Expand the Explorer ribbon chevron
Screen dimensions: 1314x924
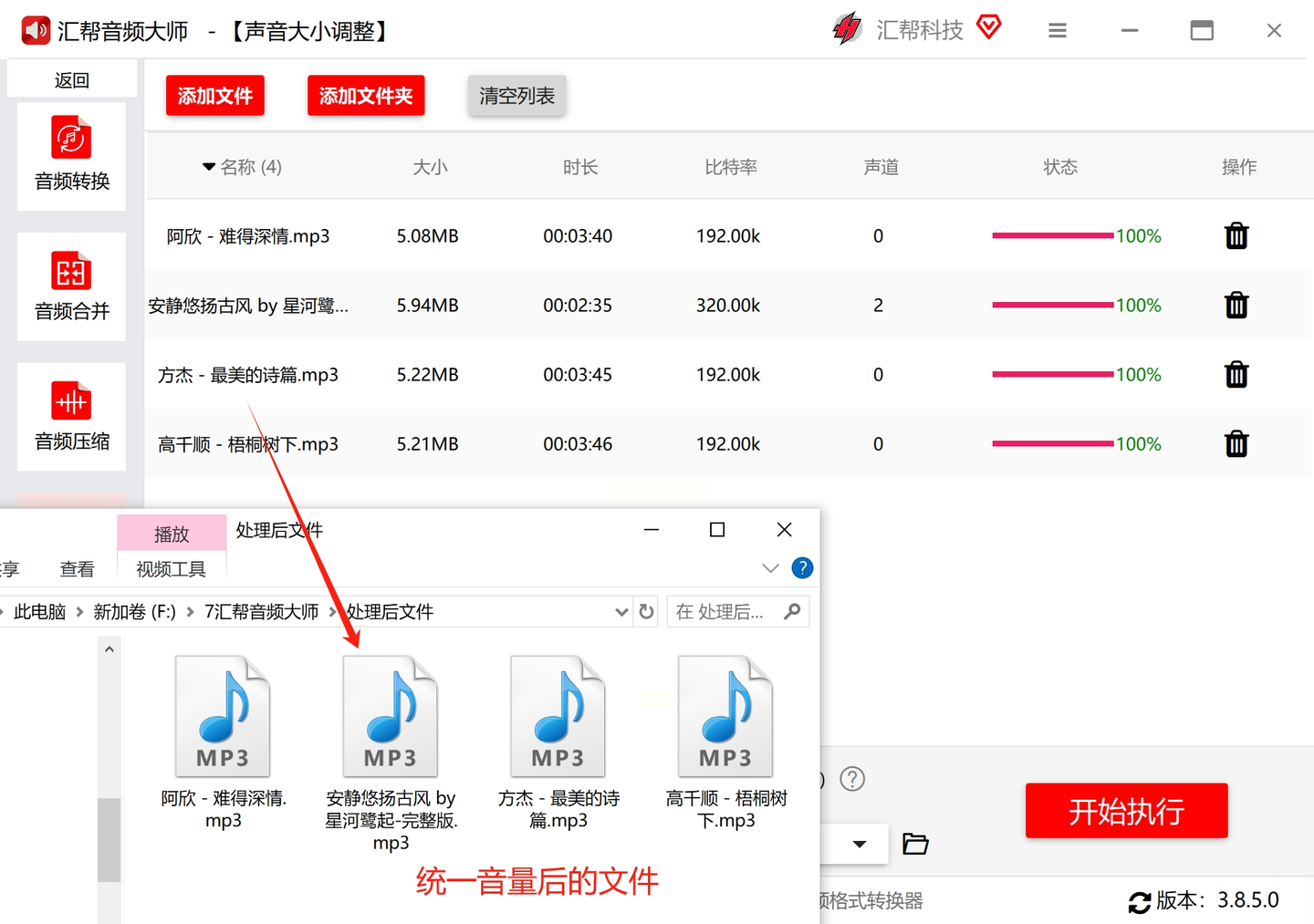(770, 568)
